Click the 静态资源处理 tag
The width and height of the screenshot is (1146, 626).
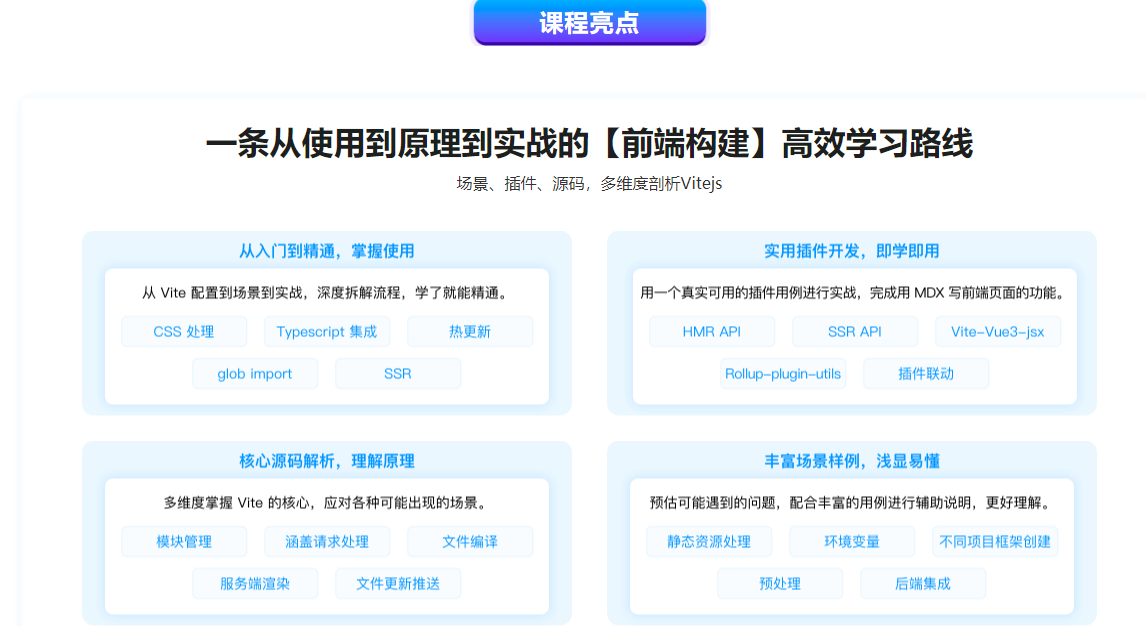tap(712, 541)
